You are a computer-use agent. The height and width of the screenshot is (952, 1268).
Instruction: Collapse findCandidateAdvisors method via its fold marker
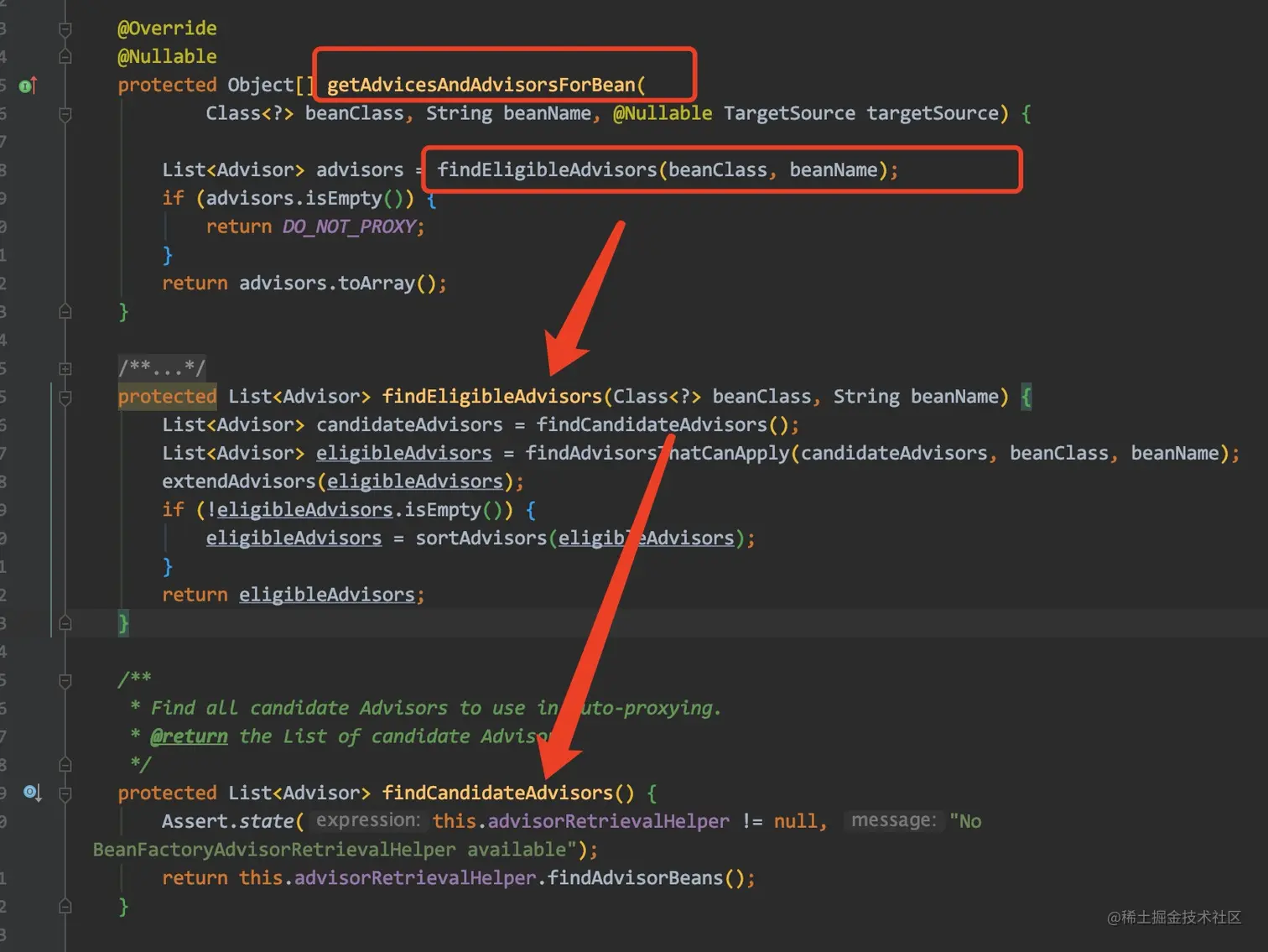[65, 793]
